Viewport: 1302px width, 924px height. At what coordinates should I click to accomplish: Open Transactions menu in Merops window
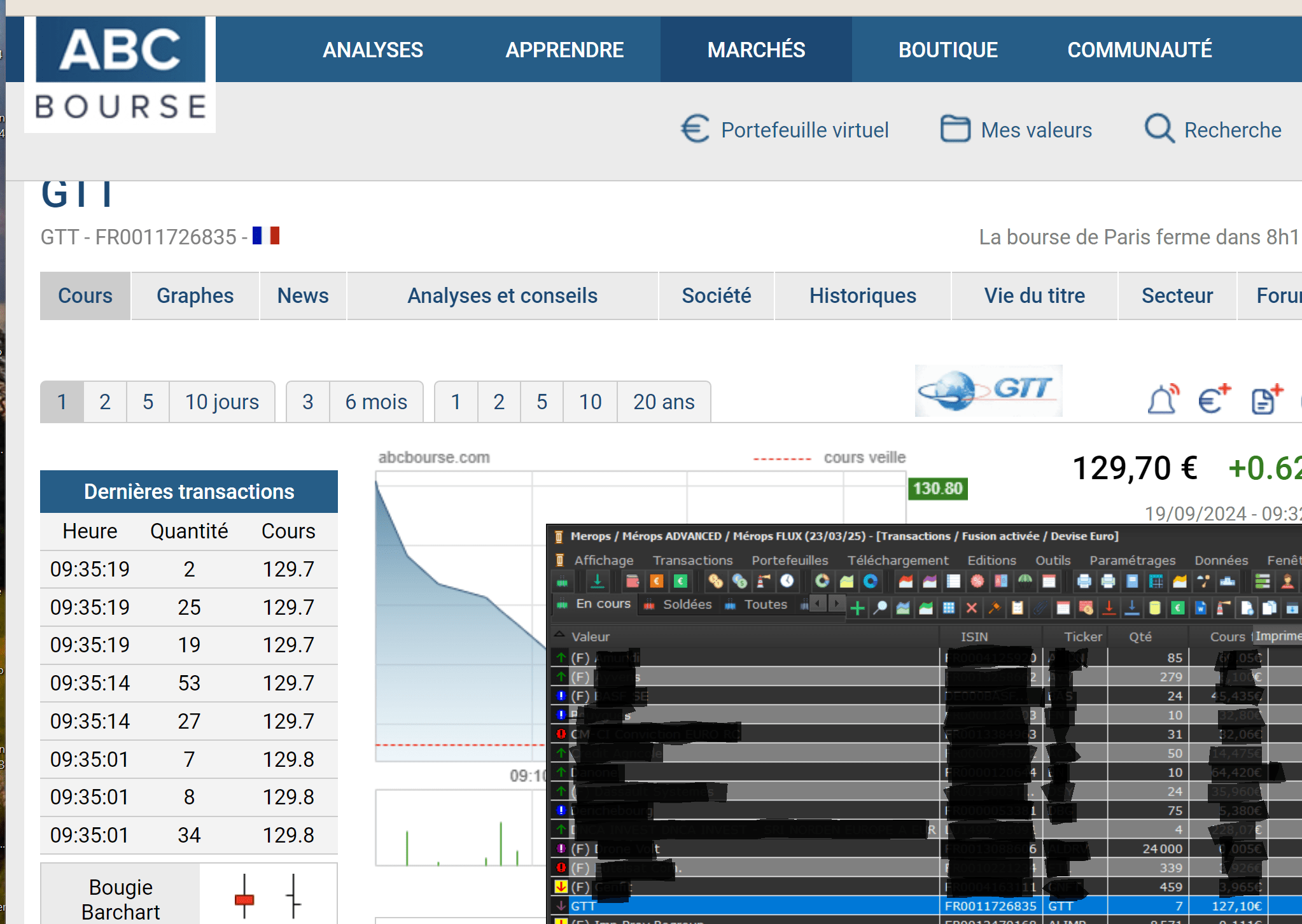(692, 560)
